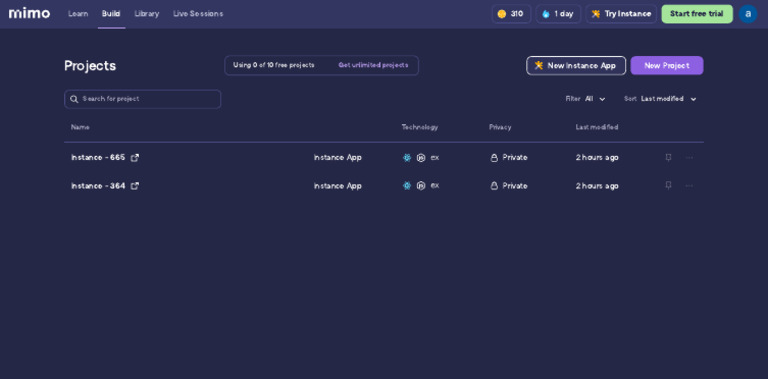Click the Projects heading
768x379 pixels.
90,66
